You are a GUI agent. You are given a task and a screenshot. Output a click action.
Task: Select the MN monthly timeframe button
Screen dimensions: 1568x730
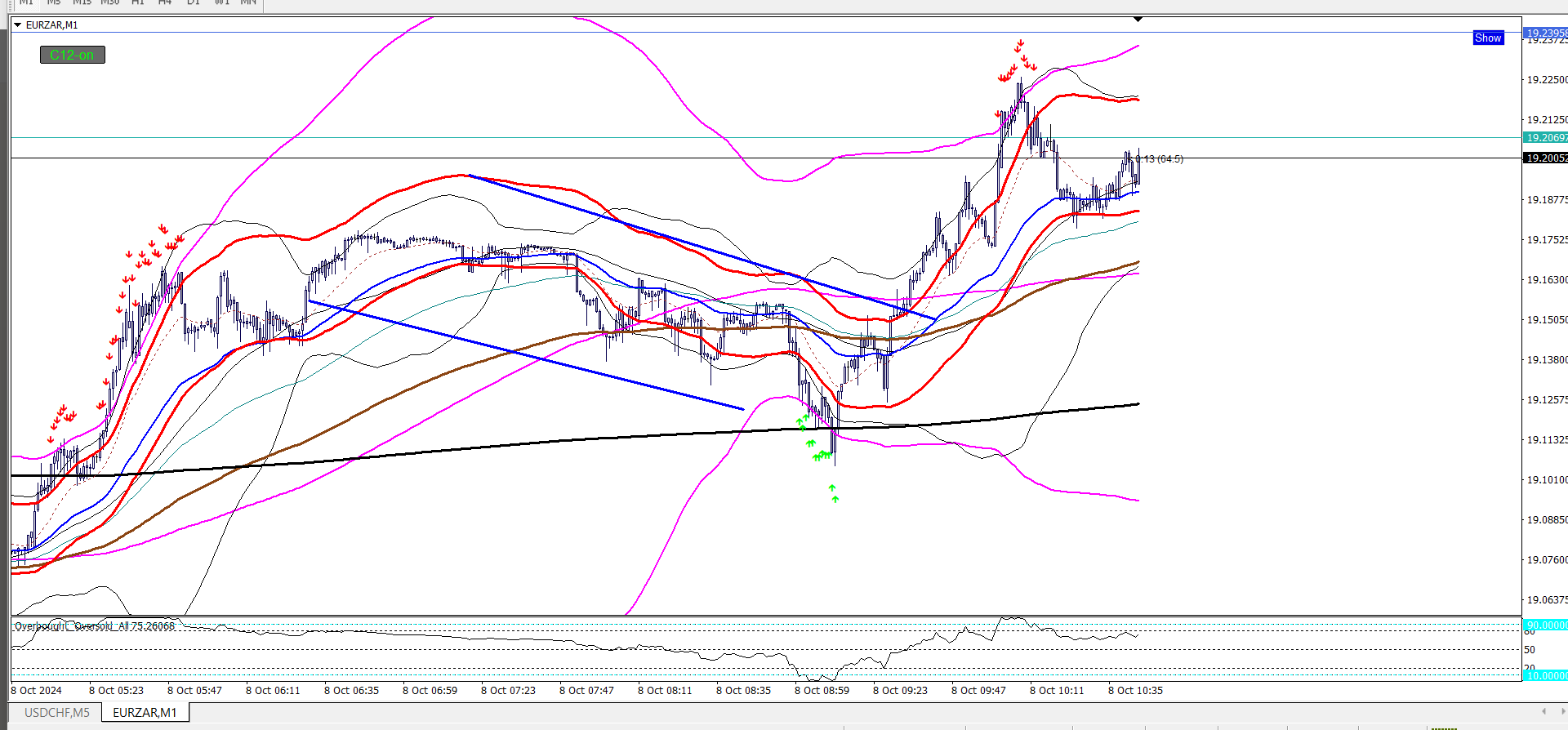coord(249,2)
